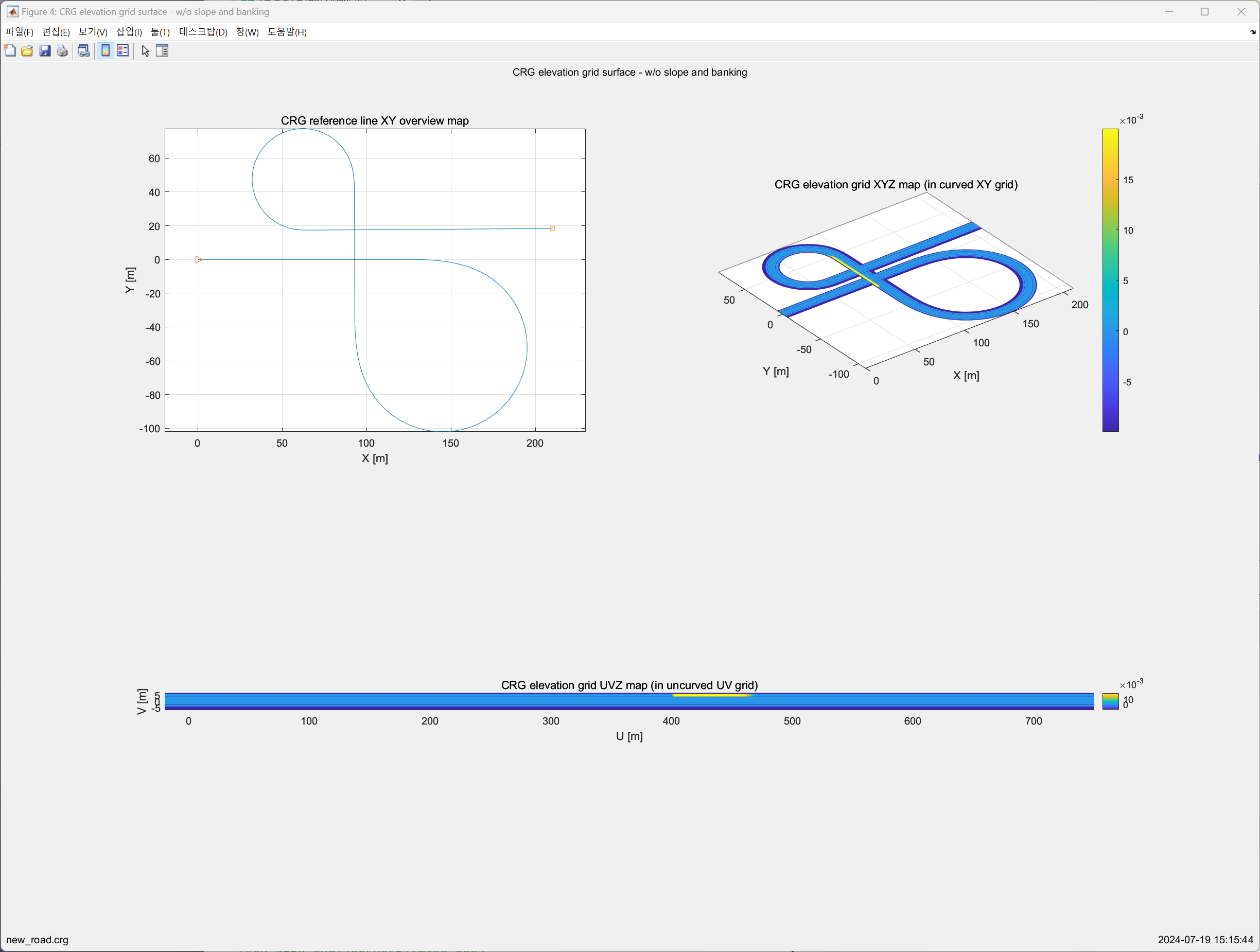The width and height of the screenshot is (1260, 952).
Task: Open the 창(W) menu
Action: pos(247,32)
